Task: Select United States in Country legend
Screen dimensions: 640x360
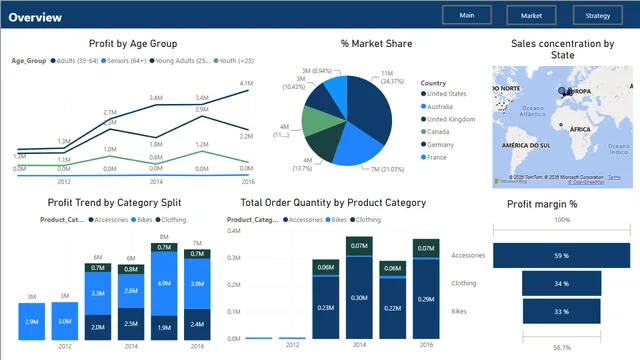Action: coord(444,93)
